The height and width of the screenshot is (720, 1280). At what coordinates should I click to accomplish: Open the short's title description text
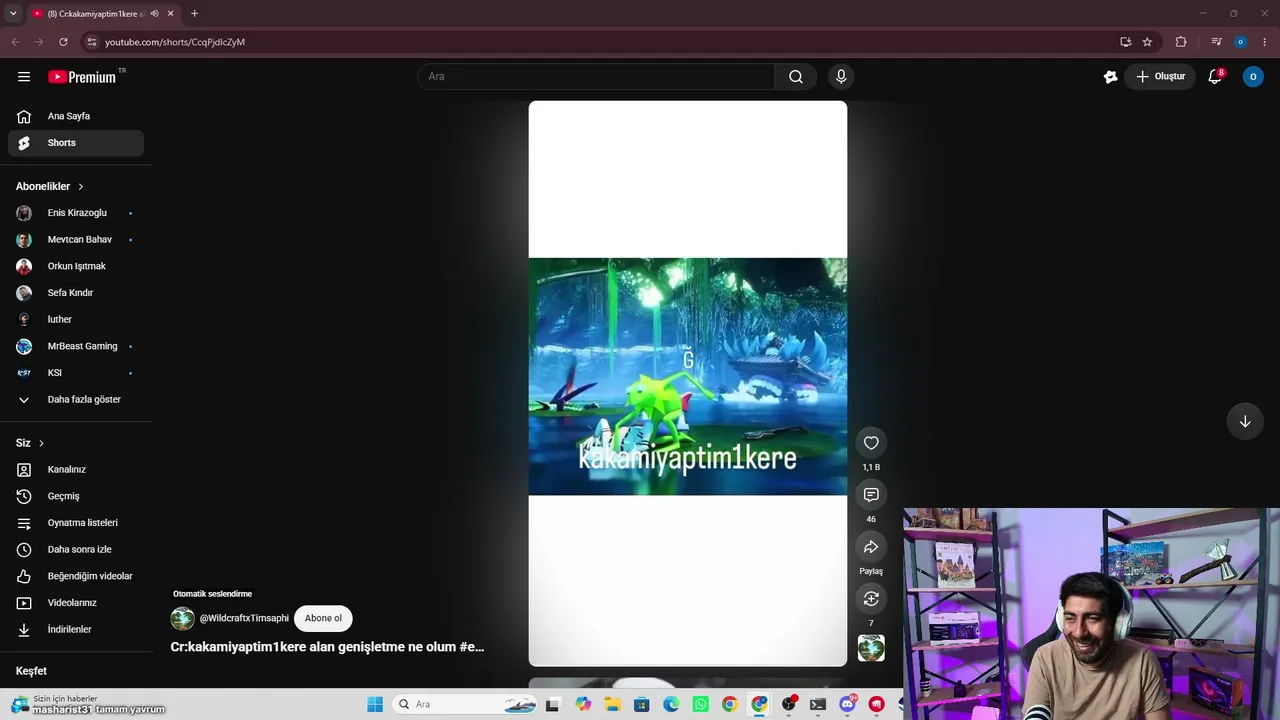[x=327, y=647]
